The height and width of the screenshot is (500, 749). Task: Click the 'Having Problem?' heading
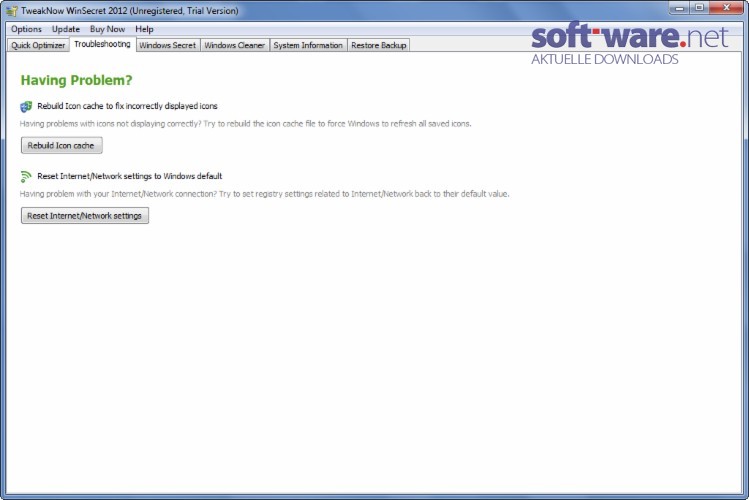click(76, 80)
